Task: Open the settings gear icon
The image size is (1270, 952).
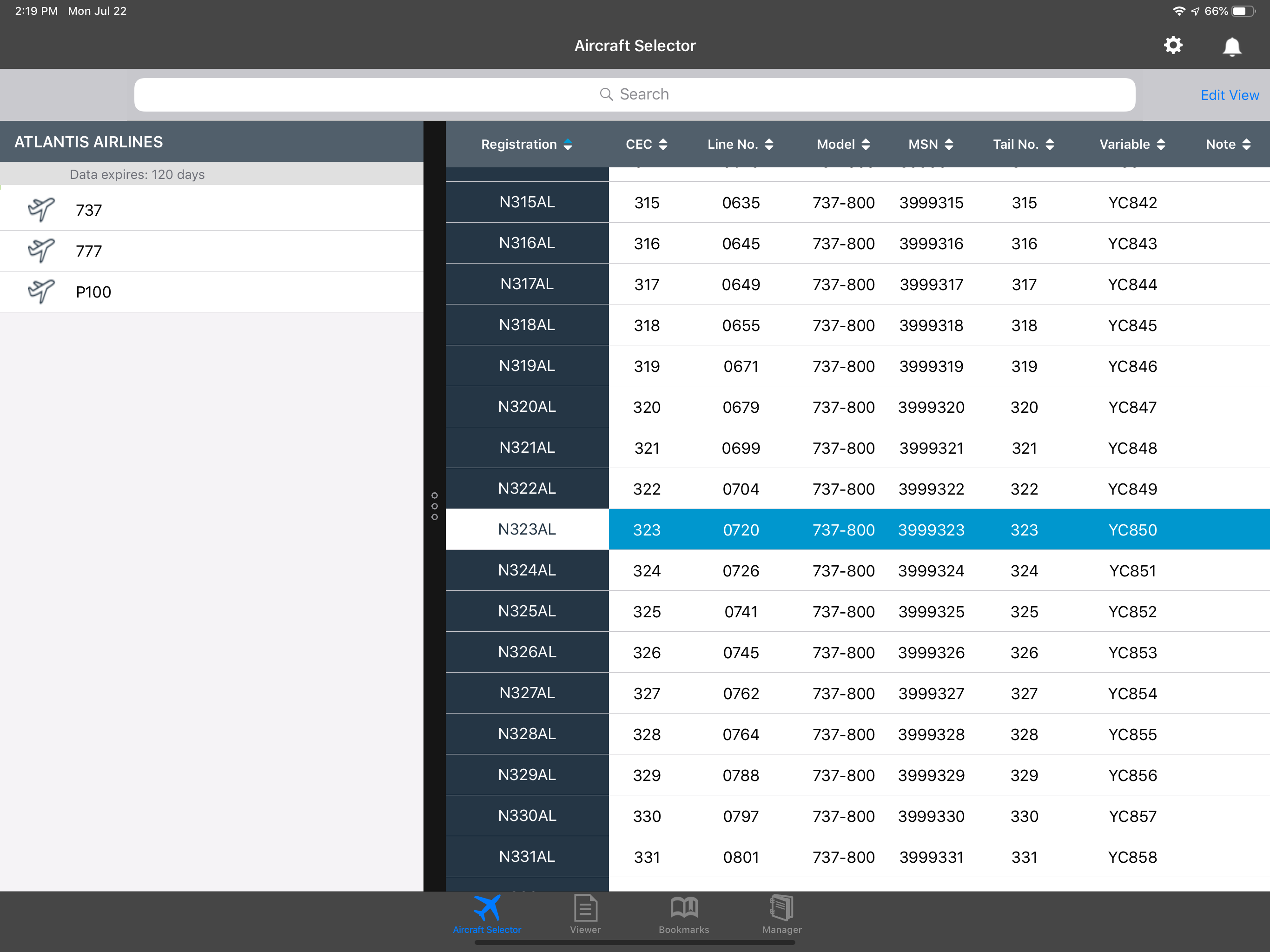Action: (1173, 46)
